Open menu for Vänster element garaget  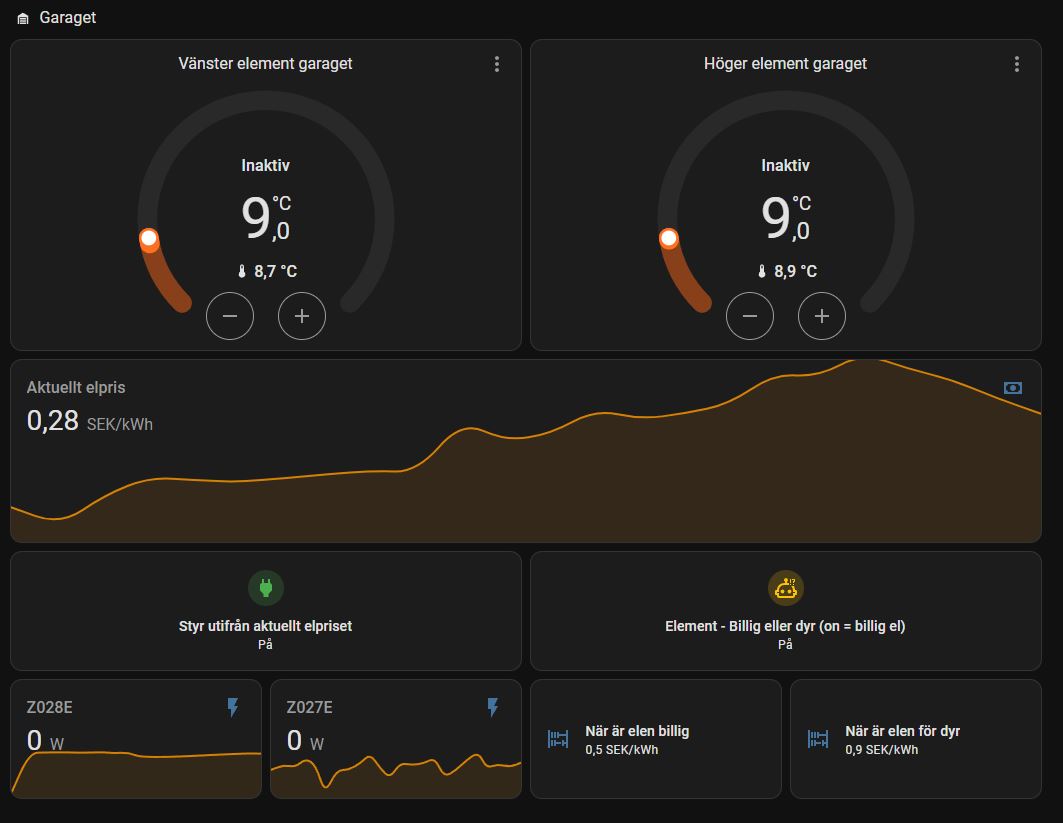(497, 64)
